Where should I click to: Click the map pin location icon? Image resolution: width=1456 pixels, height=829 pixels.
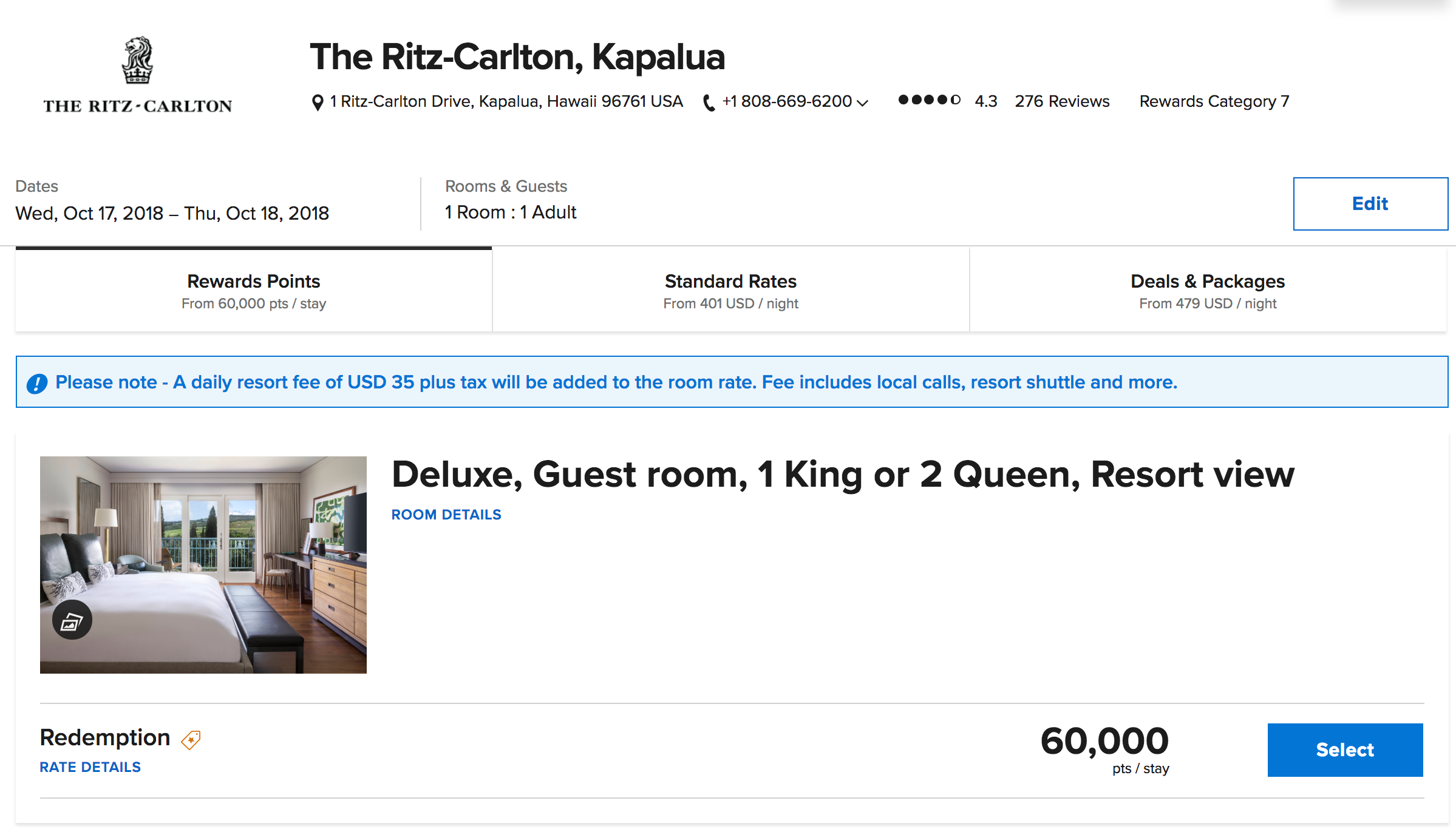coord(317,103)
